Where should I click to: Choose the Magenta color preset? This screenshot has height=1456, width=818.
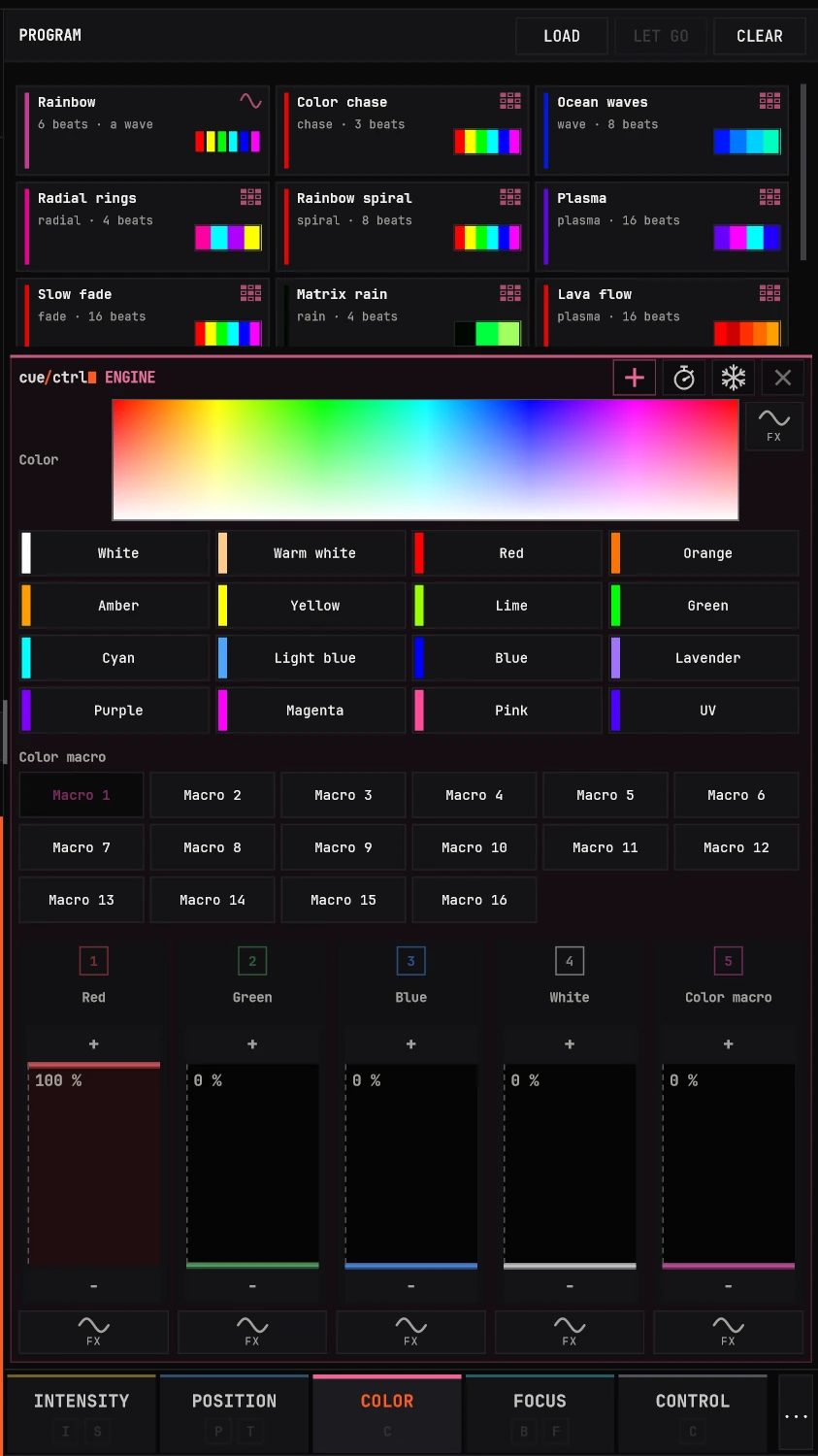(x=311, y=711)
